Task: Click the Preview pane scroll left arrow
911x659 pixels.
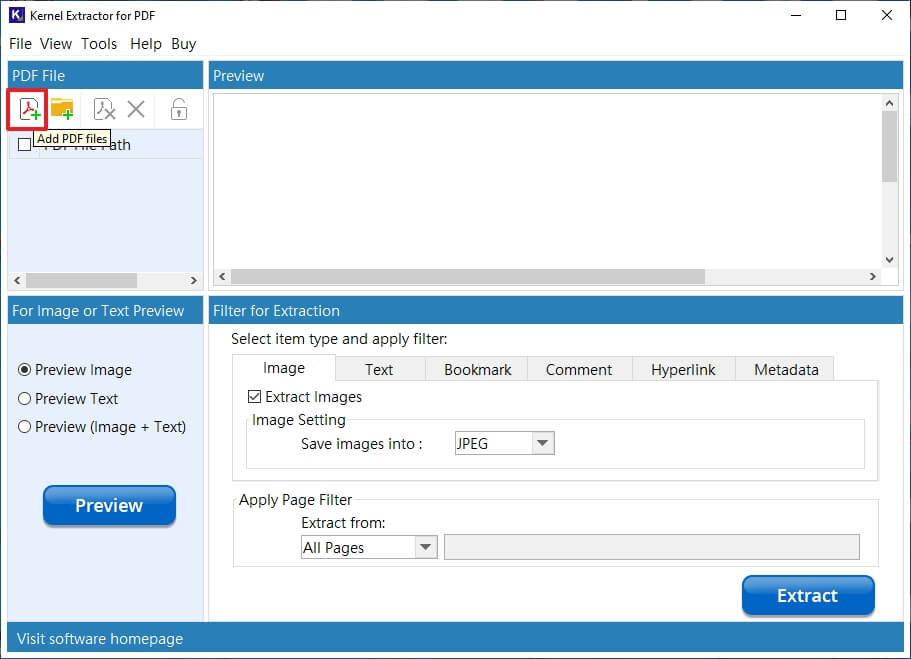Action: [x=222, y=277]
